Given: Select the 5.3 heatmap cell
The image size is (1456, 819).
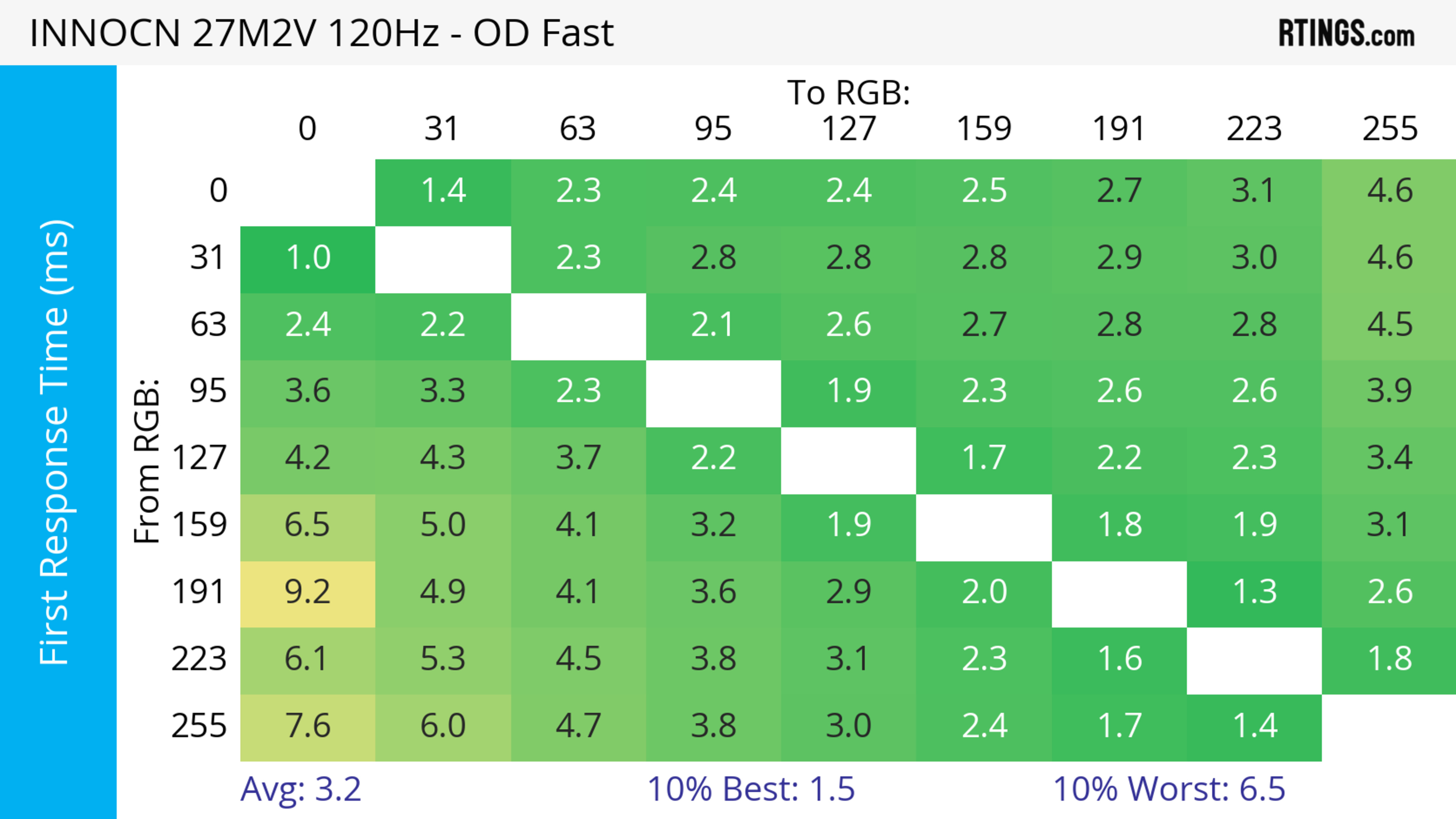Looking at the screenshot, I should pos(442,659).
